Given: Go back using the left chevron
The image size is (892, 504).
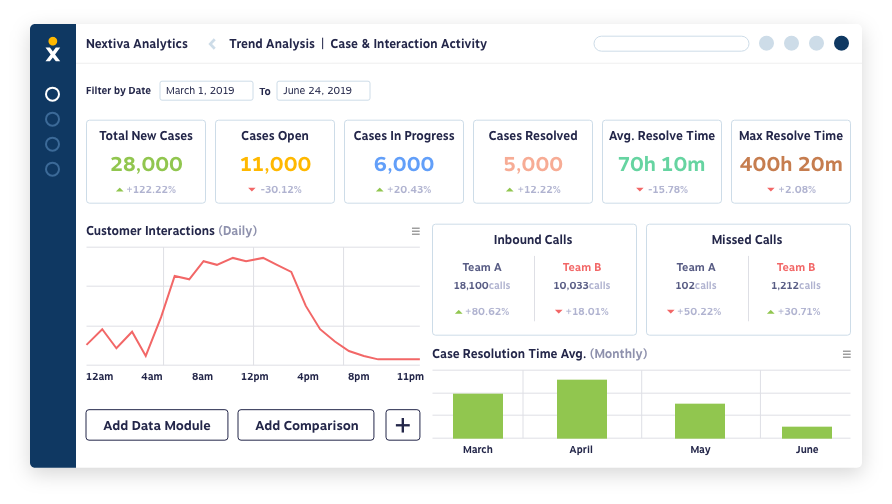Looking at the screenshot, I should pyautogui.click(x=212, y=44).
